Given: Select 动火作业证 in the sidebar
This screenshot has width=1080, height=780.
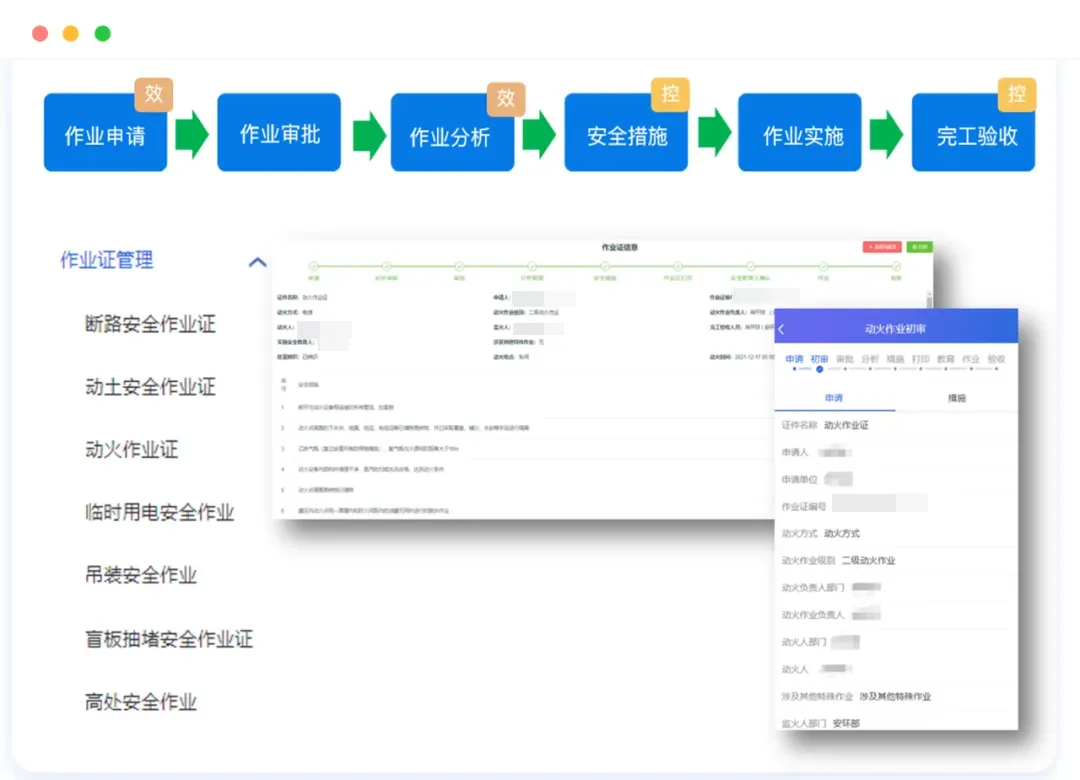Looking at the screenshot, I should [x=132, y=449].
